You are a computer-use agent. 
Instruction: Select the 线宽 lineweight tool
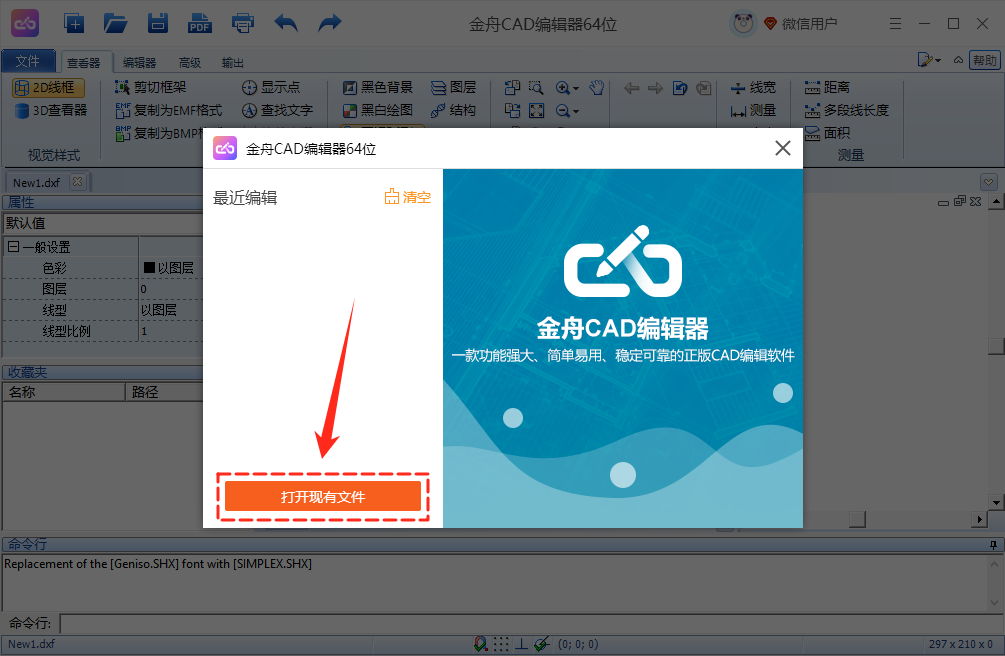tap(753, 87)
